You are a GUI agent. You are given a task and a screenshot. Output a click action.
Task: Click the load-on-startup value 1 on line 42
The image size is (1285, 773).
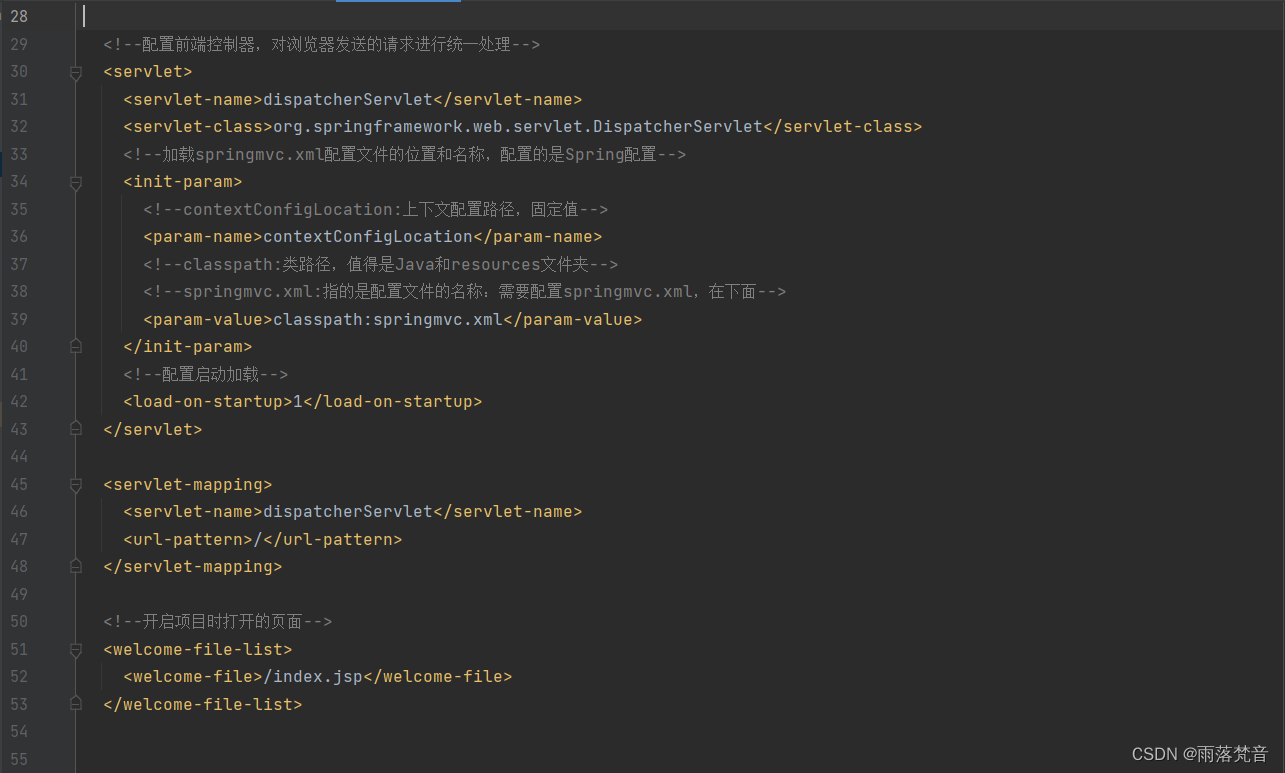click(297, 401)
